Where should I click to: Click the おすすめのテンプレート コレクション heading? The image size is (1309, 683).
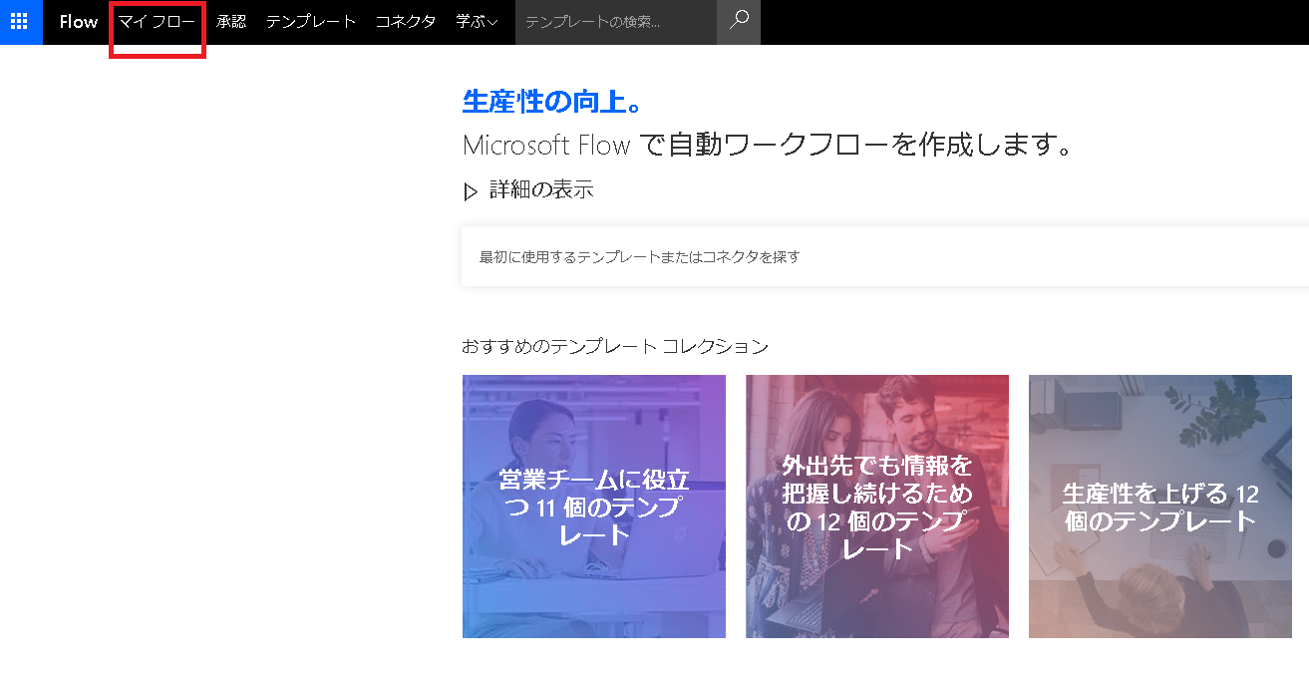(x=615, y=346)
